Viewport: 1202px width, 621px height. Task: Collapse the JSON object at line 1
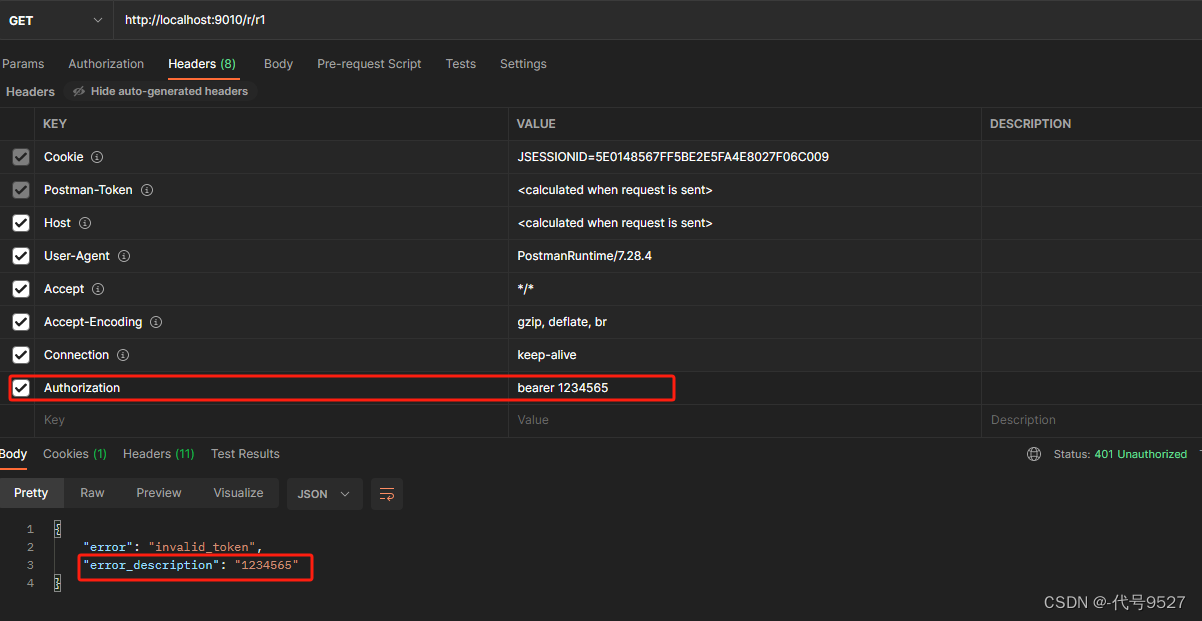(x=57, y=529)
